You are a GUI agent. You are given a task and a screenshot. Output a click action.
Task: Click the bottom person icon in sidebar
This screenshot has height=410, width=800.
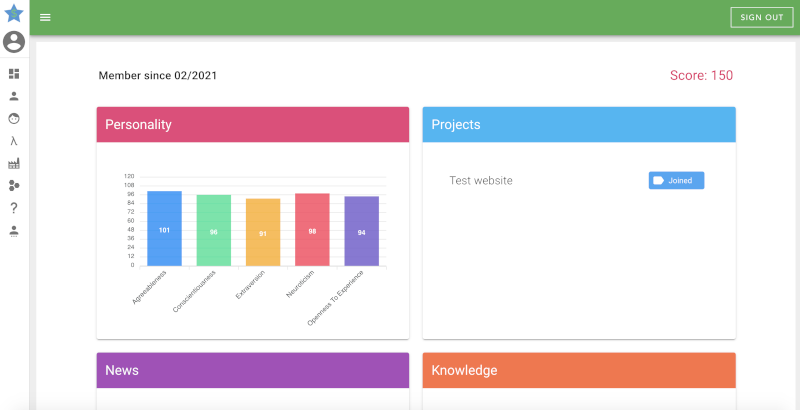pos(14,230)
